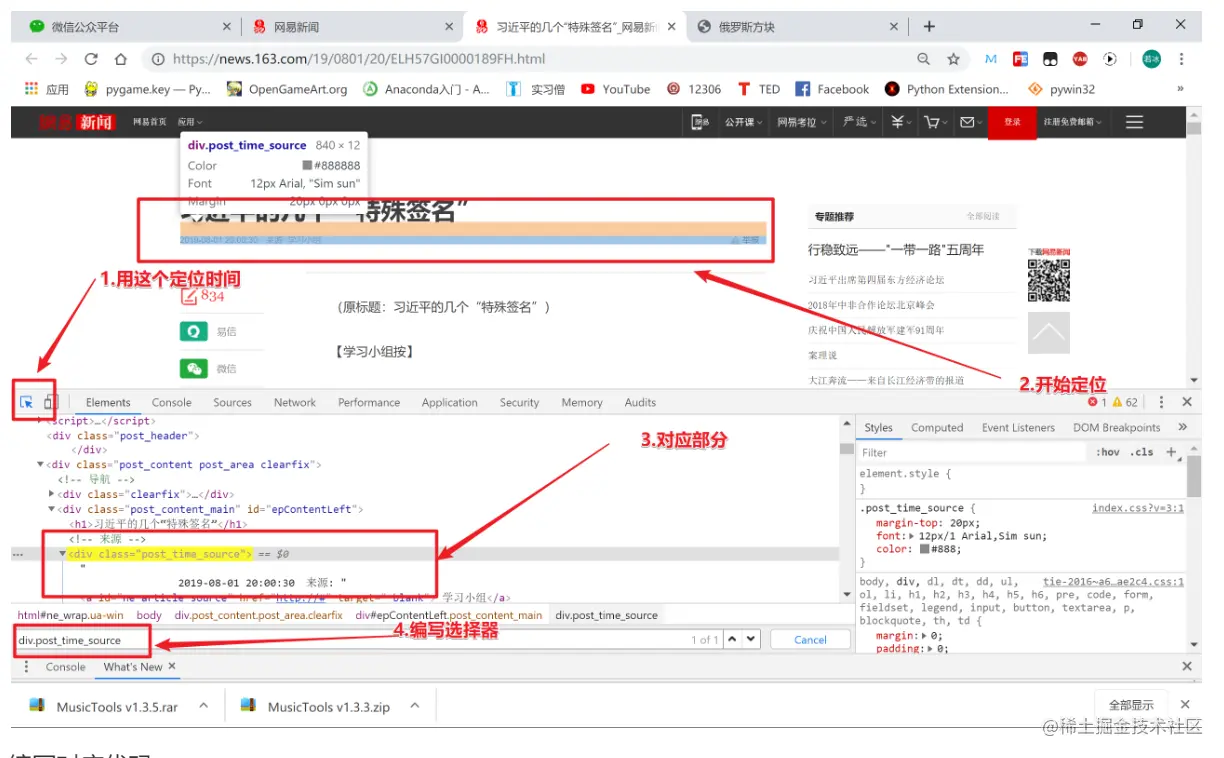Click the Cancel button near the selector search
The width and height of the screenshot is (1224, 758).
[810, 639]
